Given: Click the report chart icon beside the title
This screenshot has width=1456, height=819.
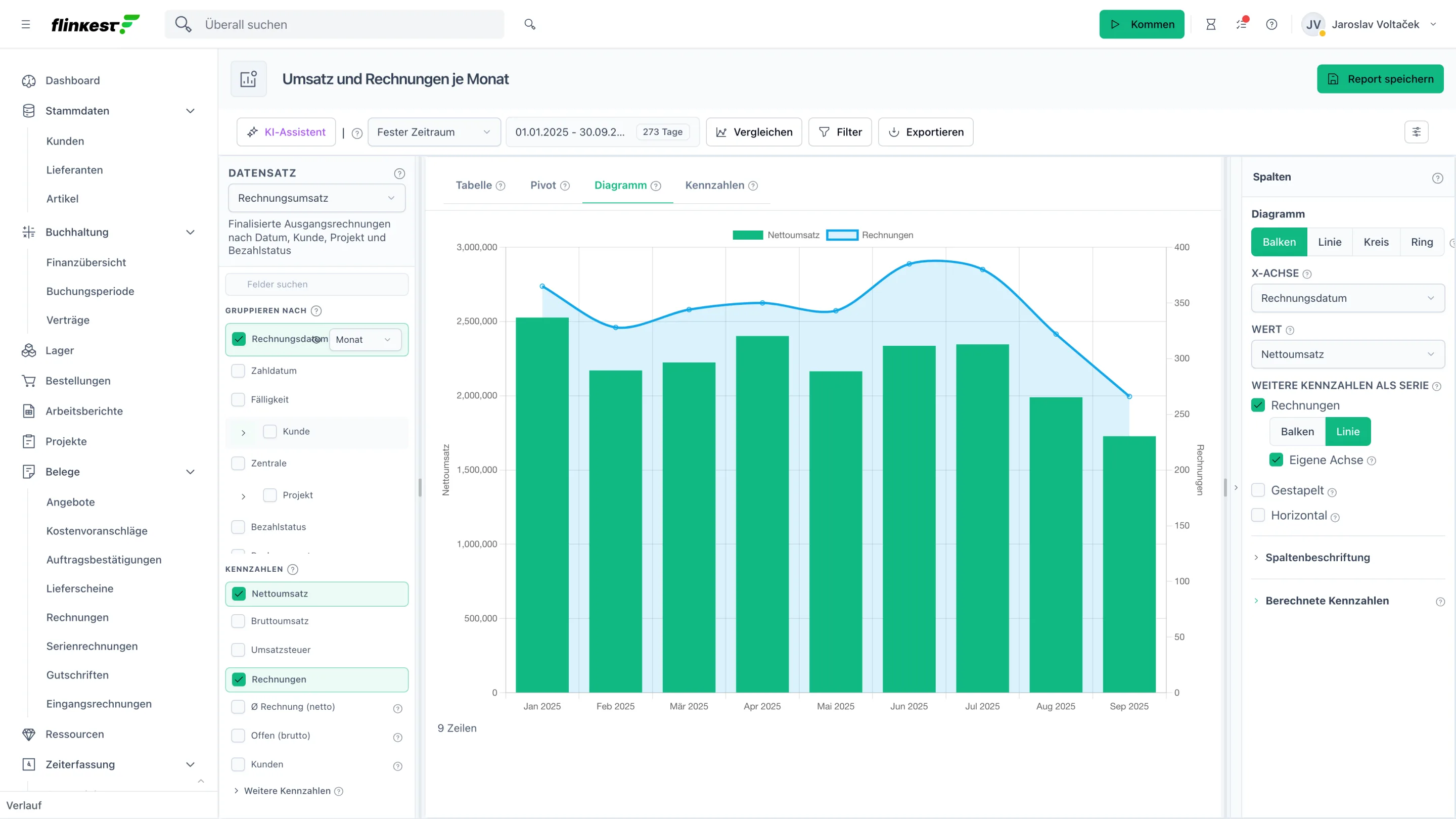Looking at the screenshot, I should pos(249,79).
